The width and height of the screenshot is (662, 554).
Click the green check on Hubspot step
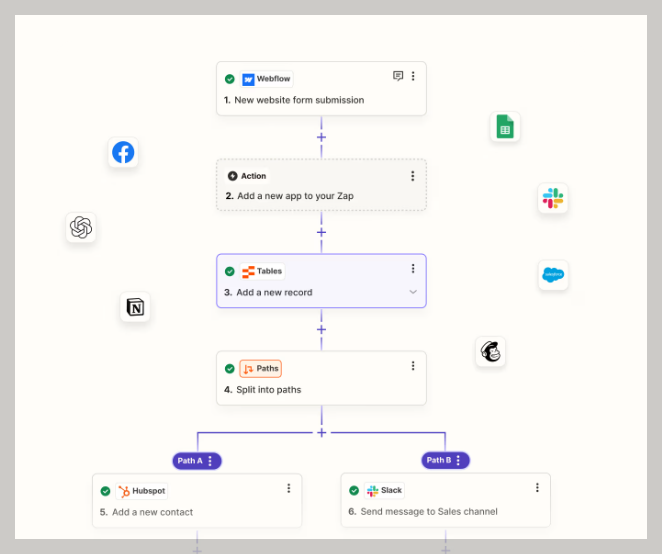(106, 491)
